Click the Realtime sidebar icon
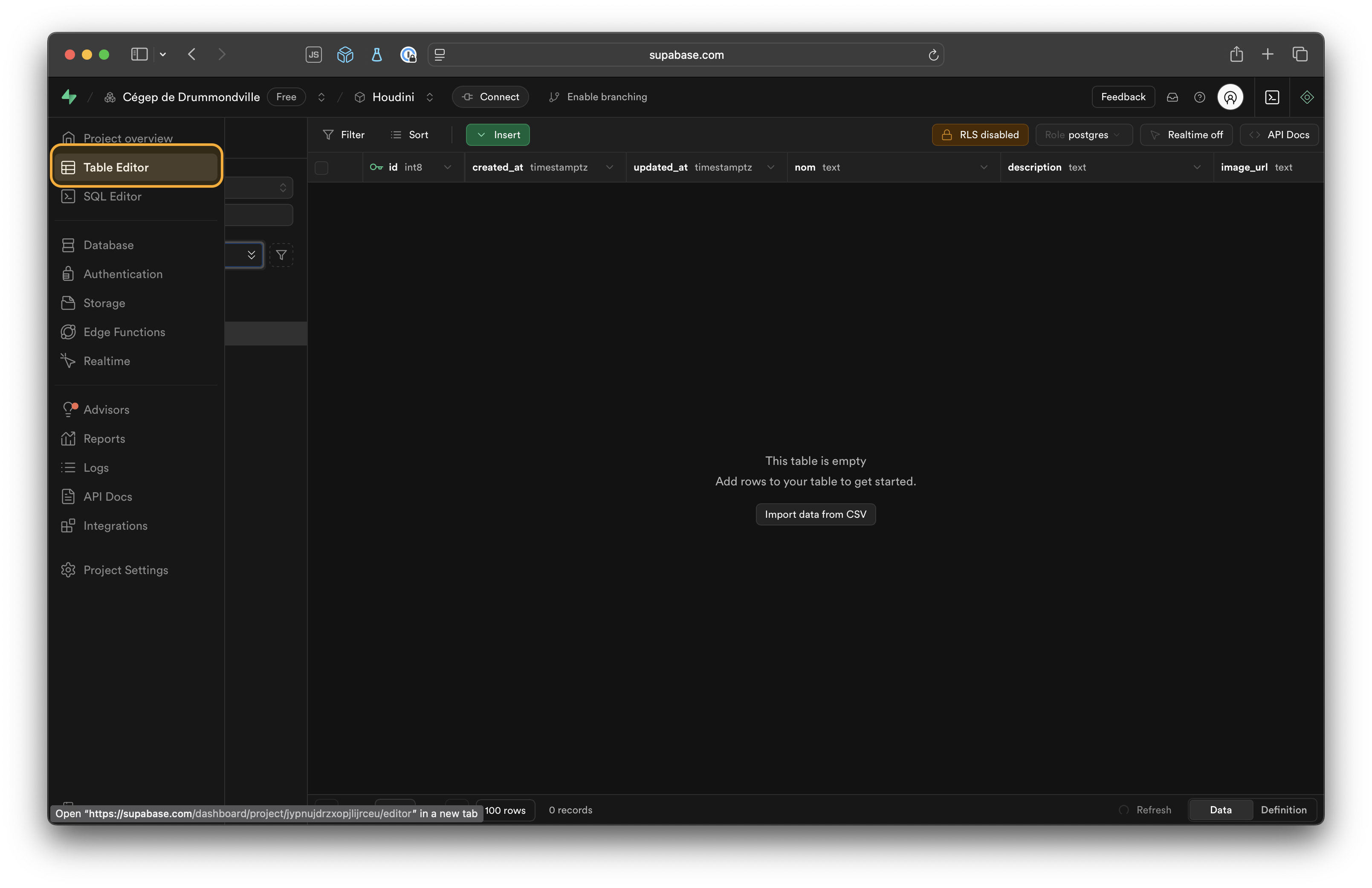Screen dimensions: 1372x888 click(68, 361)
